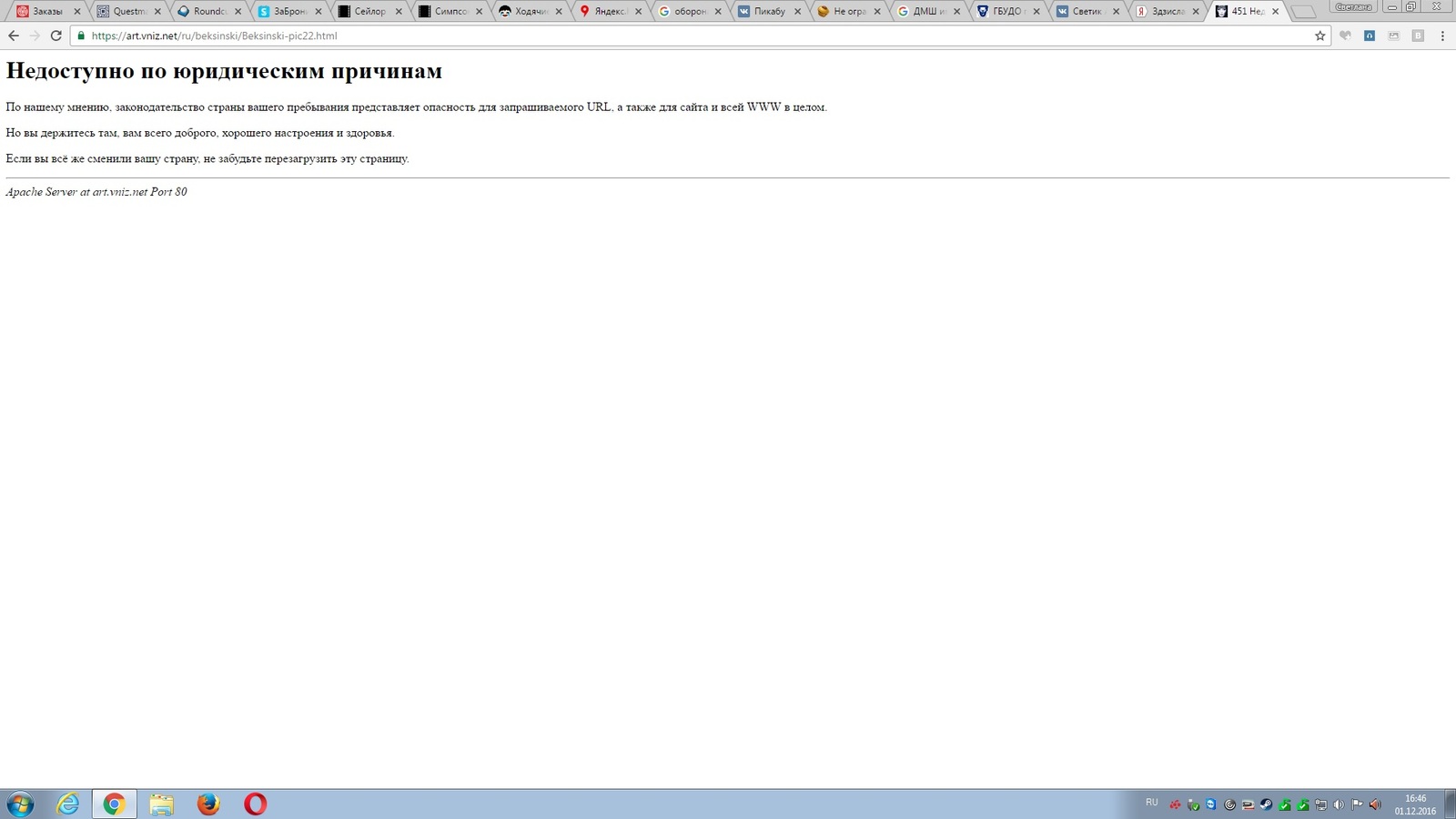Open the Windows Start menu

(x=20, y=804)
